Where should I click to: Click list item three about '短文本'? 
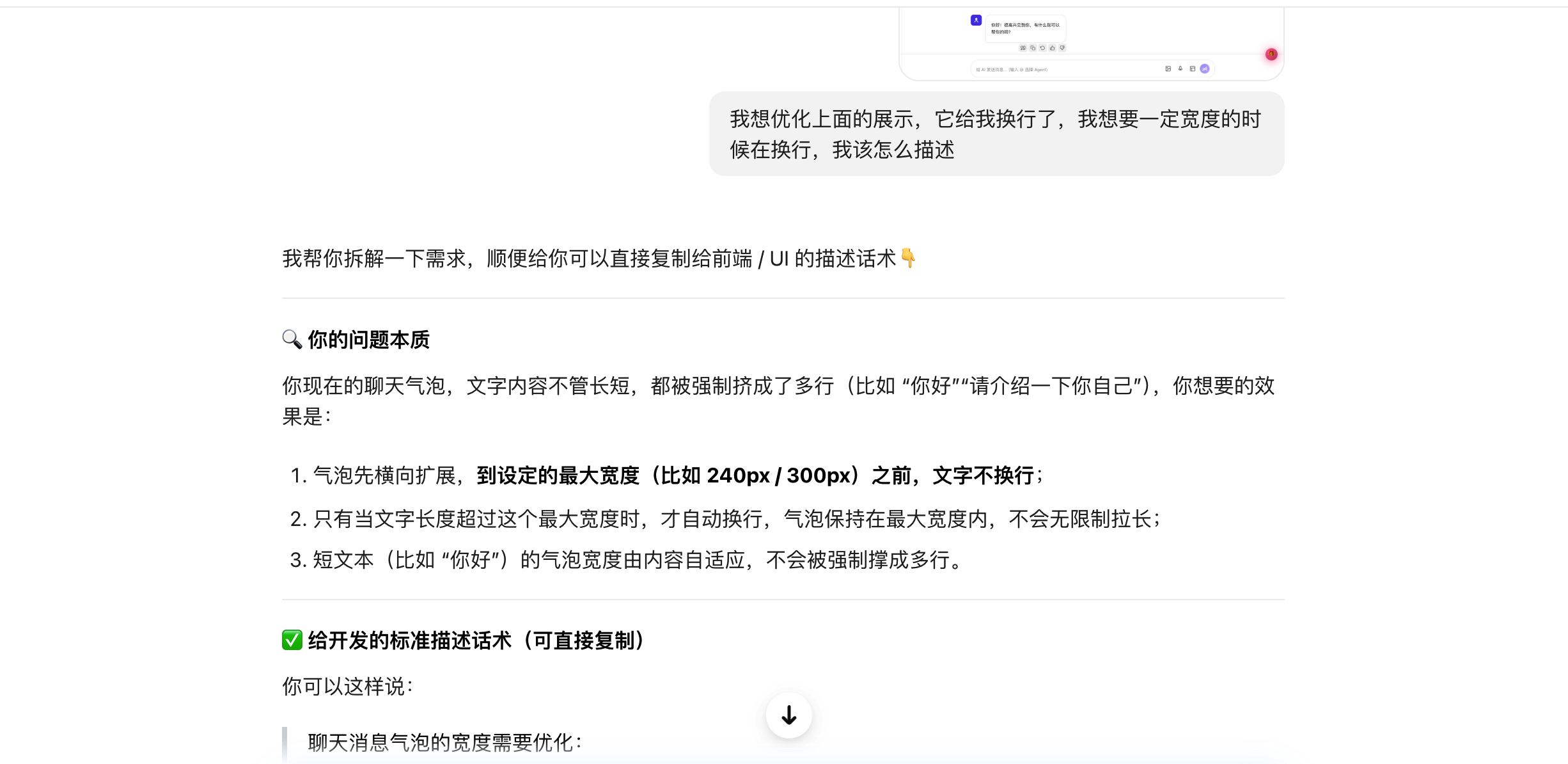pos(627,560)
